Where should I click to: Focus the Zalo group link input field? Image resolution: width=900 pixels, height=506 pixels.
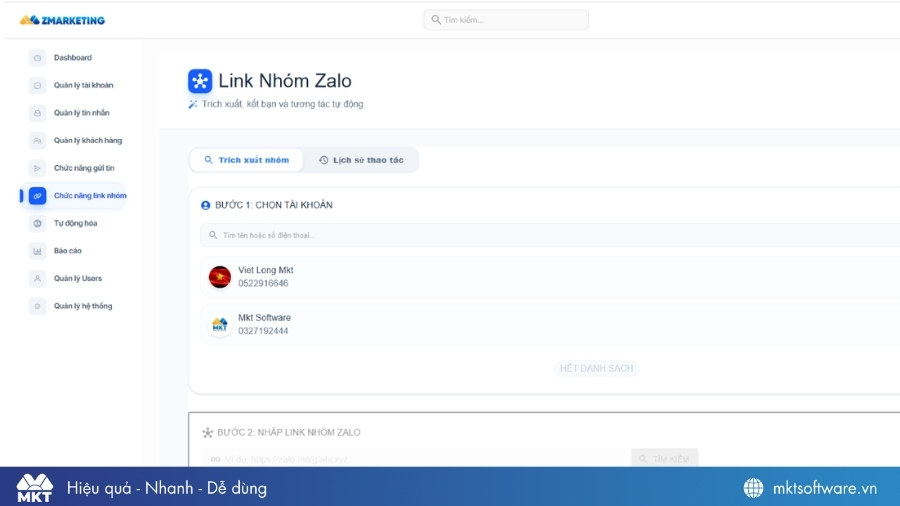pos(413,459)
